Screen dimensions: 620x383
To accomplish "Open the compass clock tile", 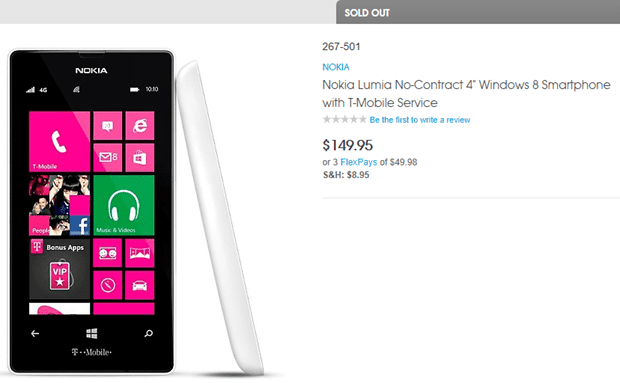I will pyautogui.click(x=108, y=285).
